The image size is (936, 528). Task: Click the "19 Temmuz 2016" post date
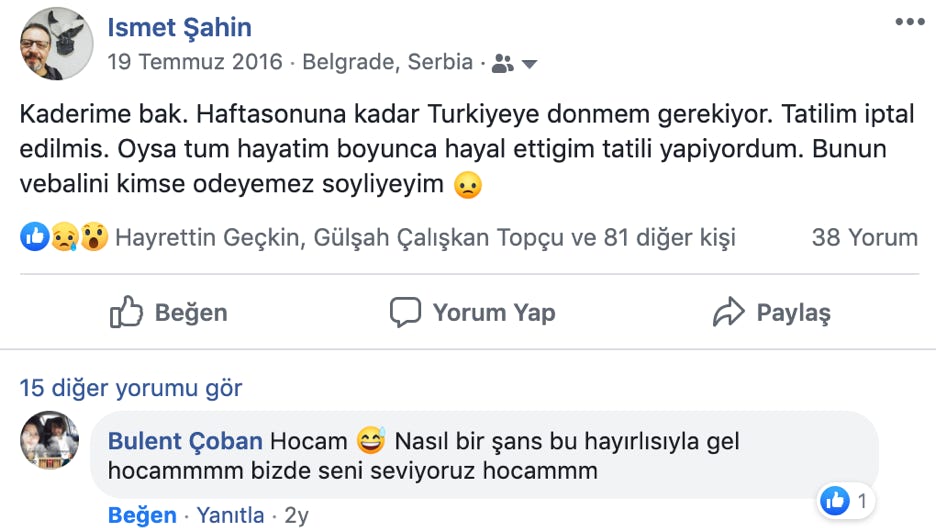(x=195, y=62)
